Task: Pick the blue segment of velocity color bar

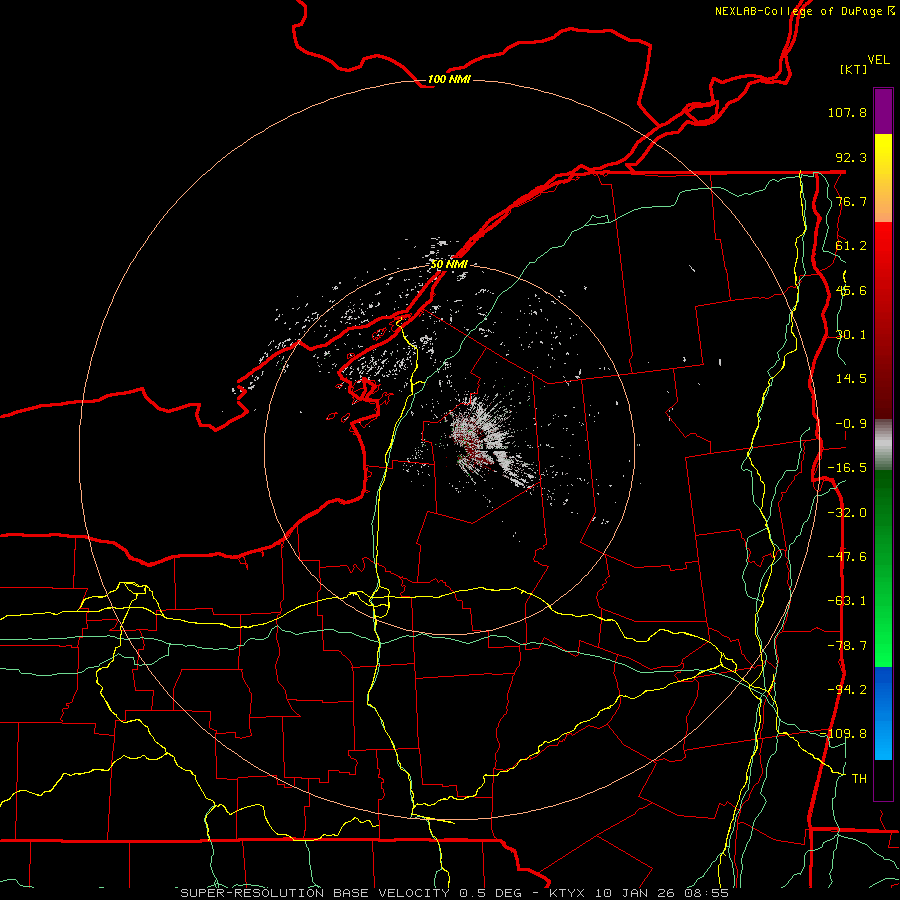Action: tap(883, 713)
